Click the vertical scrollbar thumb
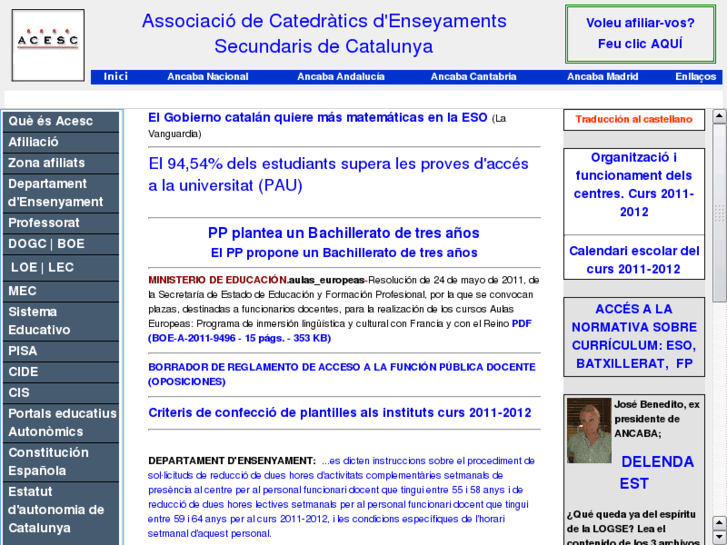The height and width of the screenshot is (545, 727). coord(719,213)
